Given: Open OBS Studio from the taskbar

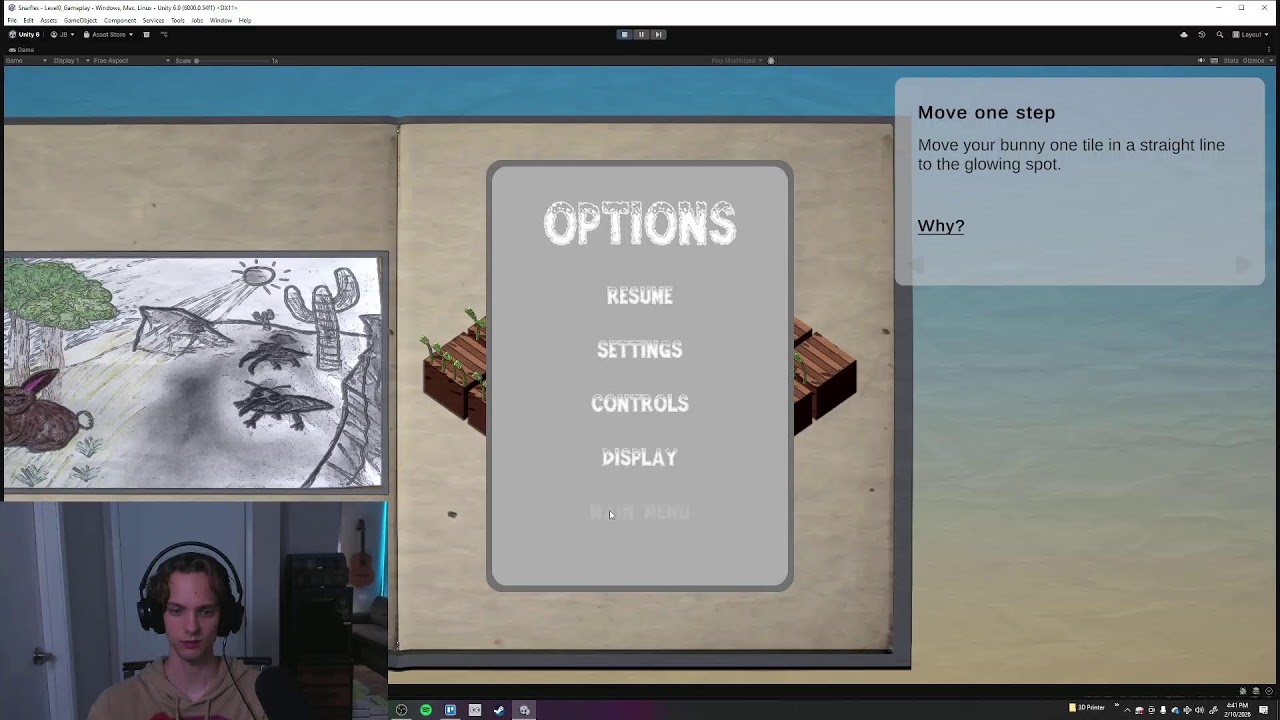Looking at the screenshot, I should (401, 710).
